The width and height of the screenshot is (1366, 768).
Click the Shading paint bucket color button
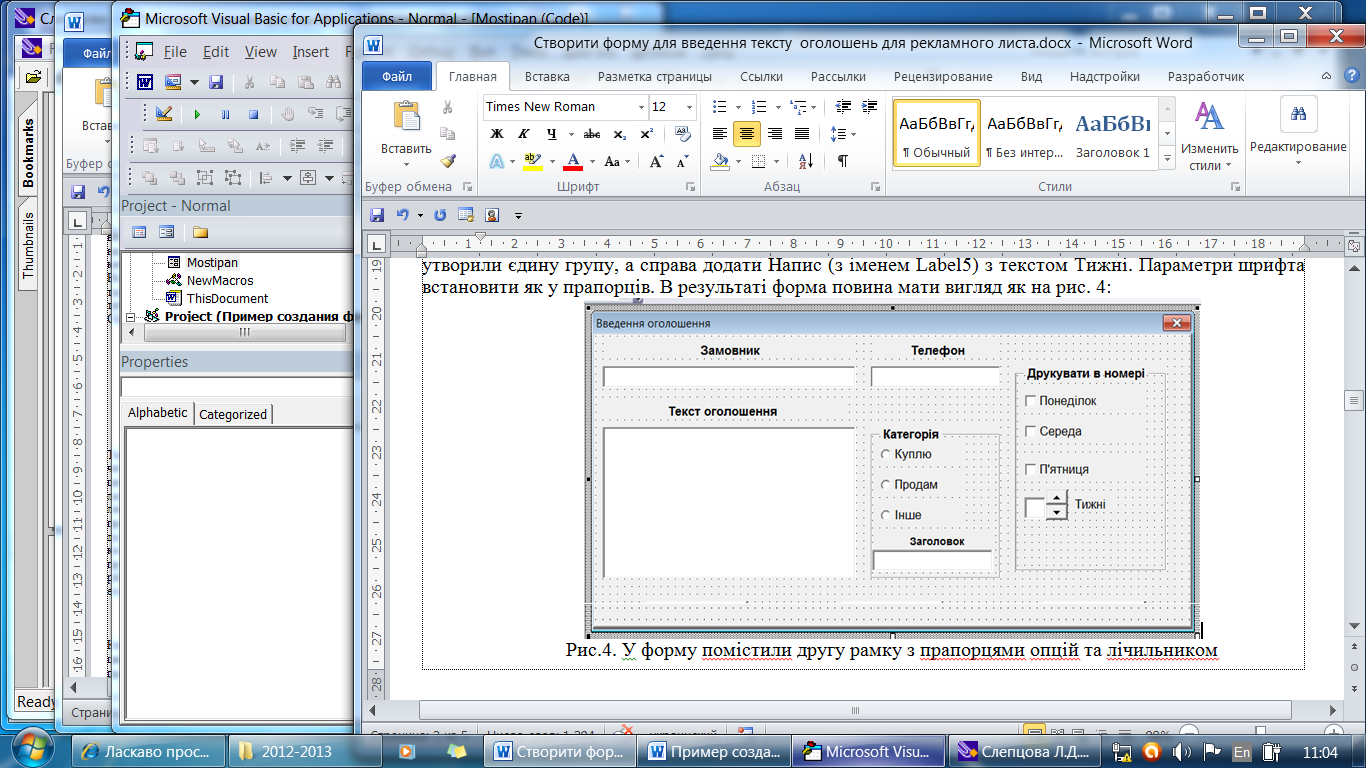point(721,161)
